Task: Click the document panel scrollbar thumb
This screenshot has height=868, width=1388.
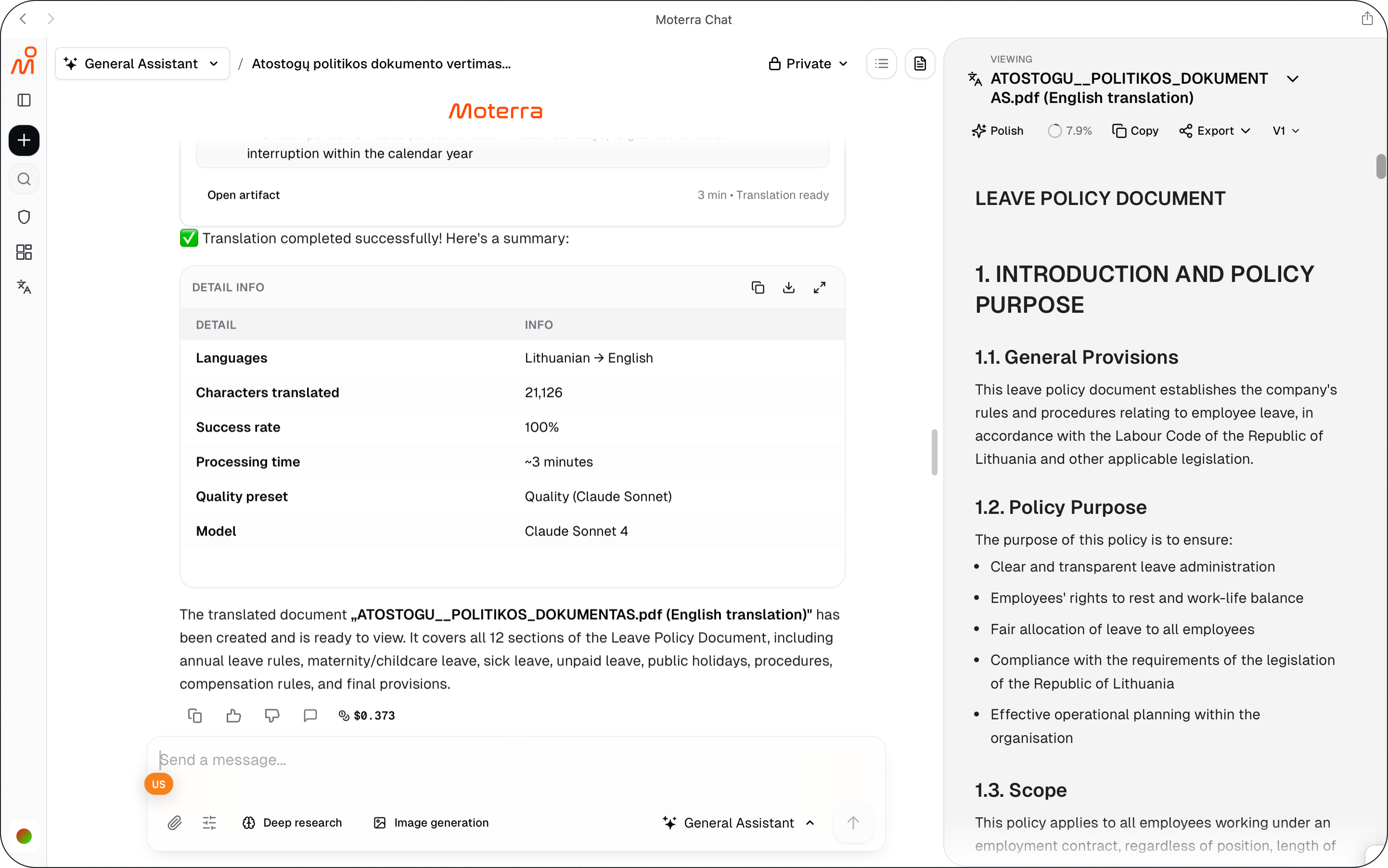Action: [1380, 166]
